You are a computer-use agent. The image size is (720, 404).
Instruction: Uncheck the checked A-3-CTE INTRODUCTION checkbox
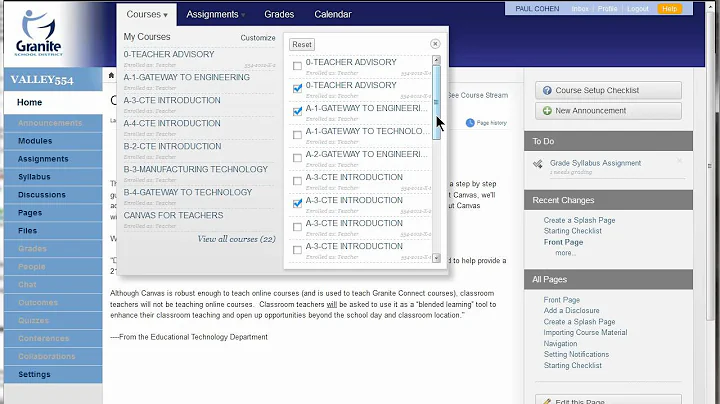[297, 203]
